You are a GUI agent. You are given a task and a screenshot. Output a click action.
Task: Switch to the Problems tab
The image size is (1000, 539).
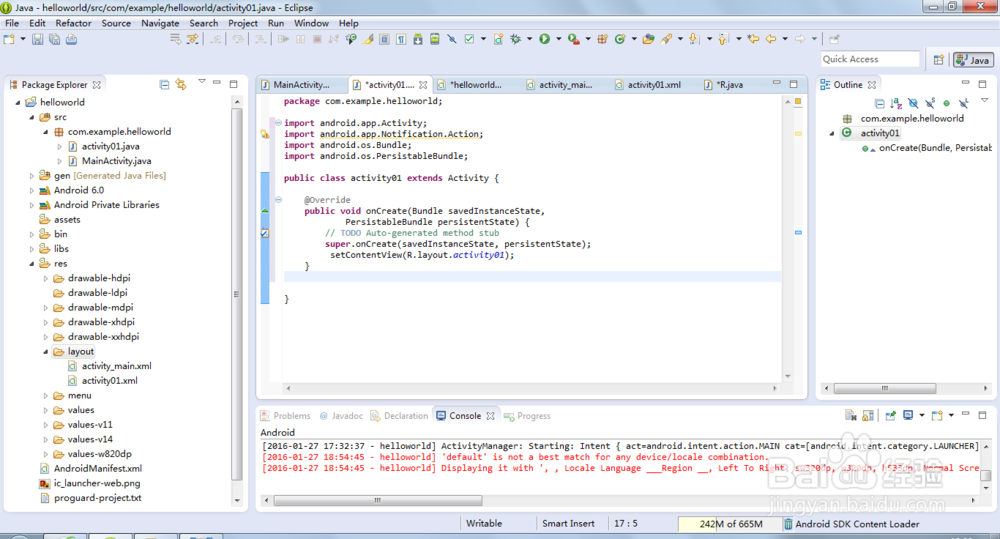pos(285,416)
